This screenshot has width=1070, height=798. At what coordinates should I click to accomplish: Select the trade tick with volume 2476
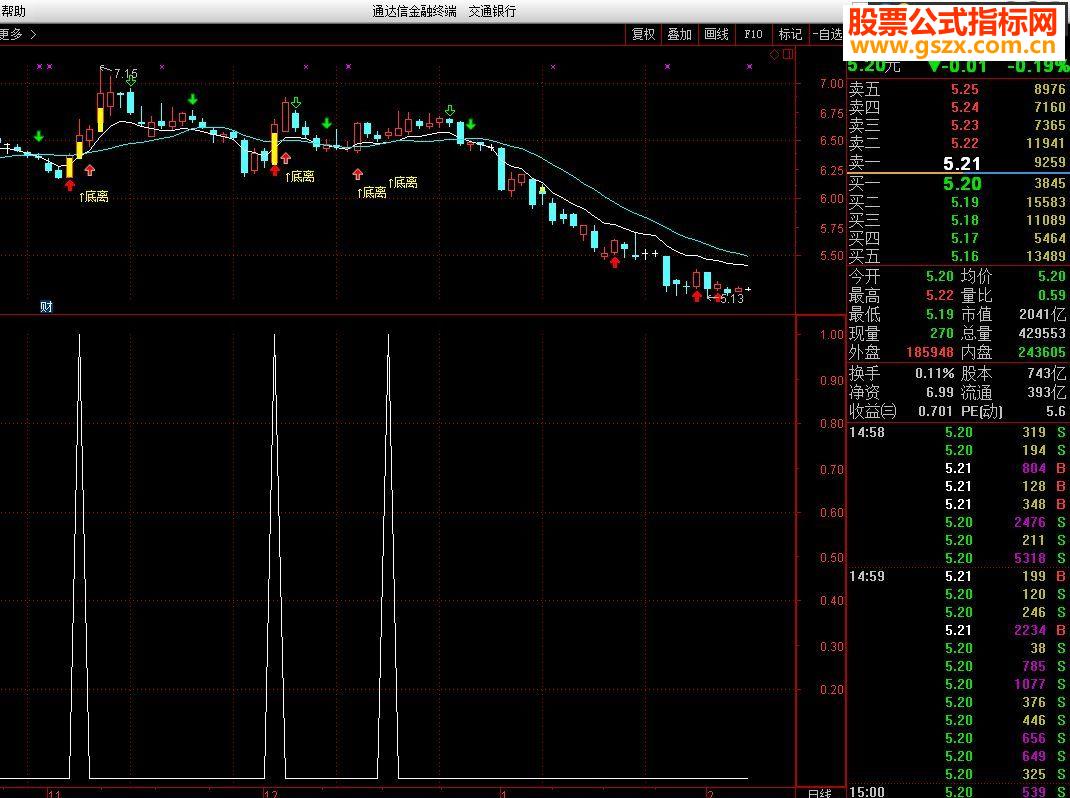pos(957,522)
